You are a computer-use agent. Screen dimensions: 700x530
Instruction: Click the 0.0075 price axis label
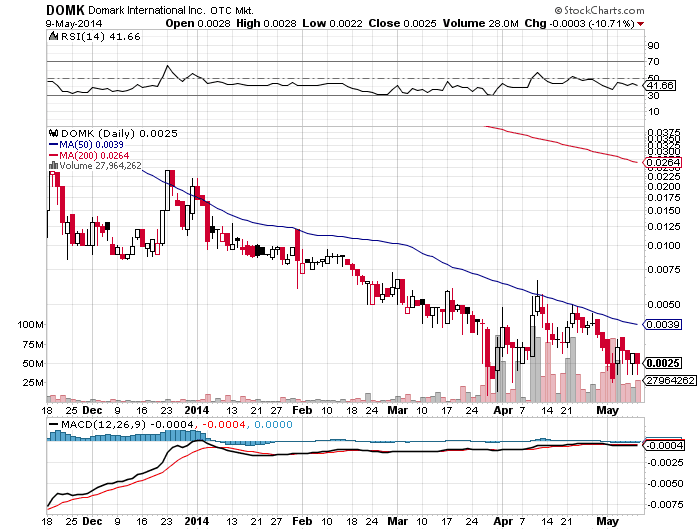point(664,270)
